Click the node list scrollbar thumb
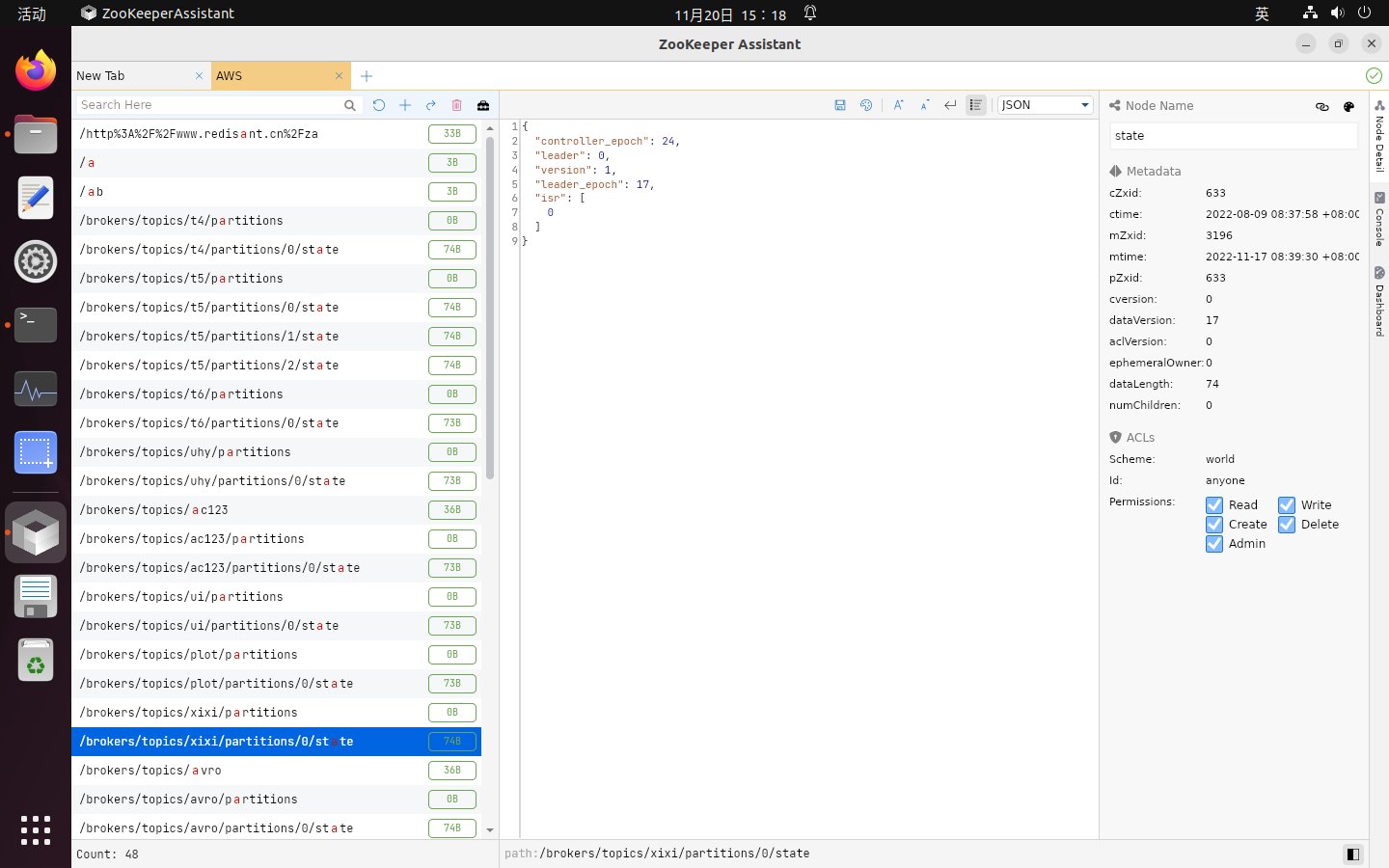 coord(490,308)
